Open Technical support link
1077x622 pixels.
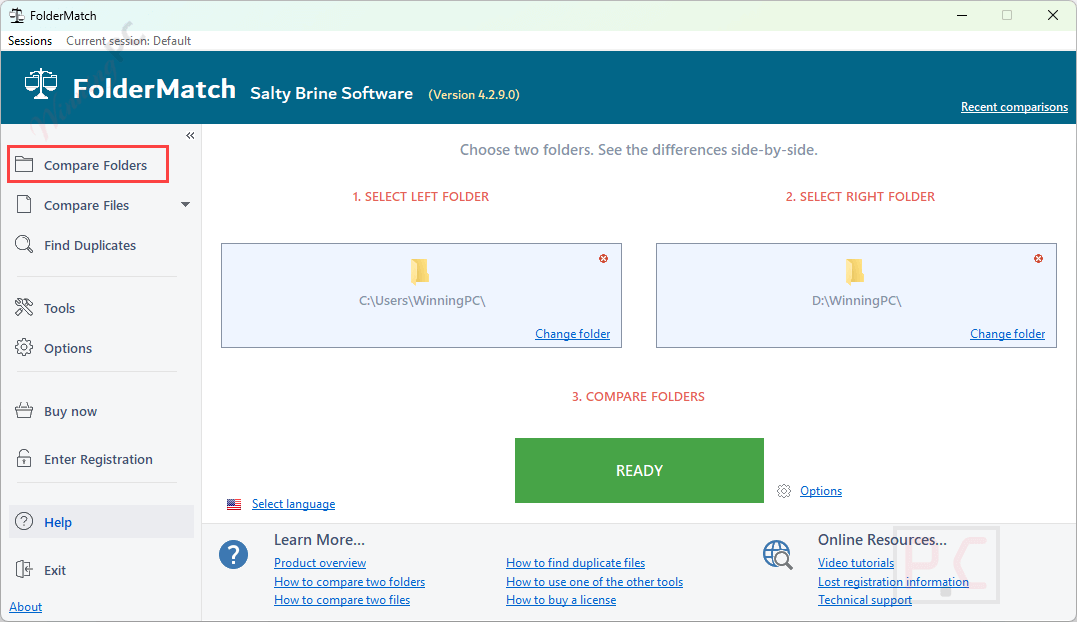coord(865,600)
